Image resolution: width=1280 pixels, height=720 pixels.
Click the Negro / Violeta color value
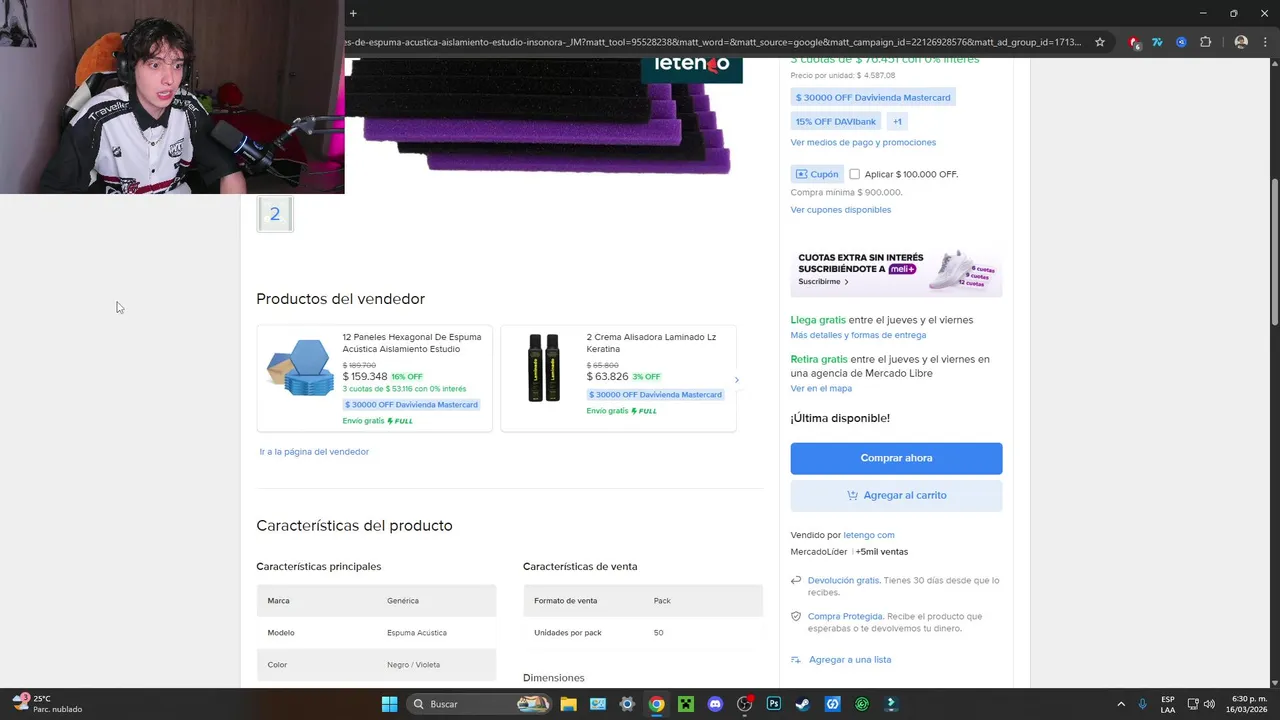[413, 665]
